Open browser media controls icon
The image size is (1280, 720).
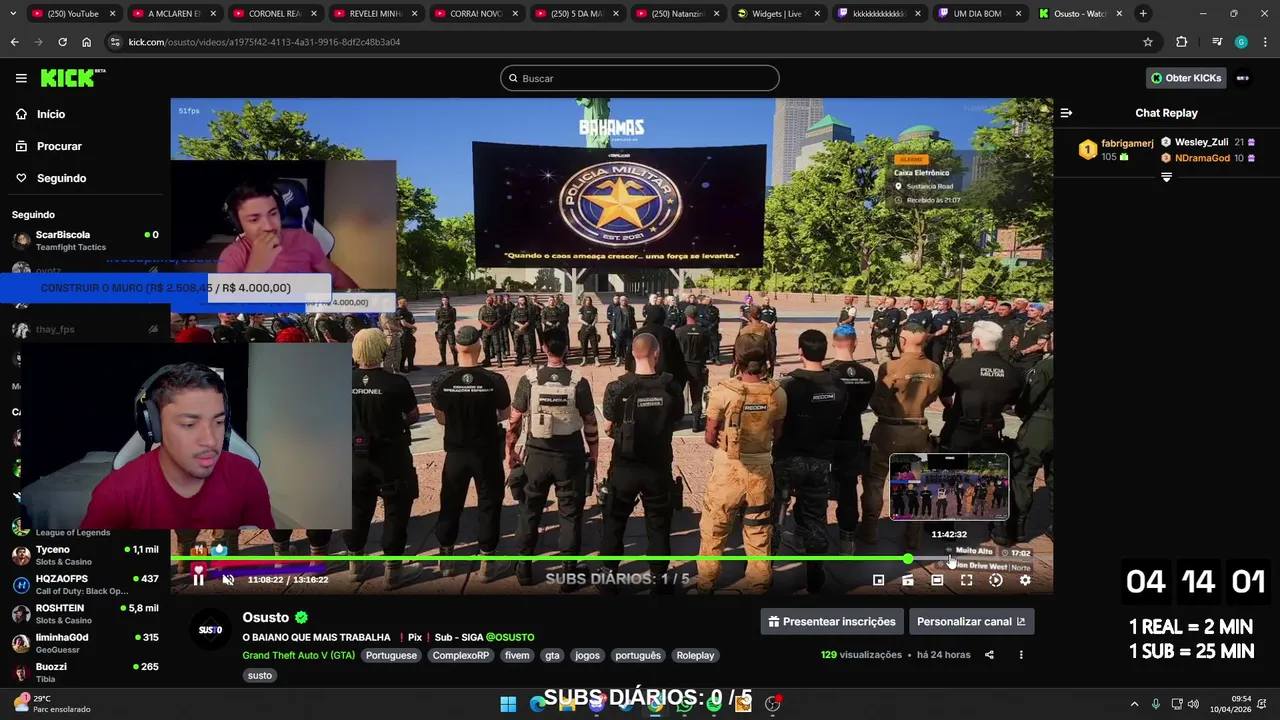tap(1217, 42)
